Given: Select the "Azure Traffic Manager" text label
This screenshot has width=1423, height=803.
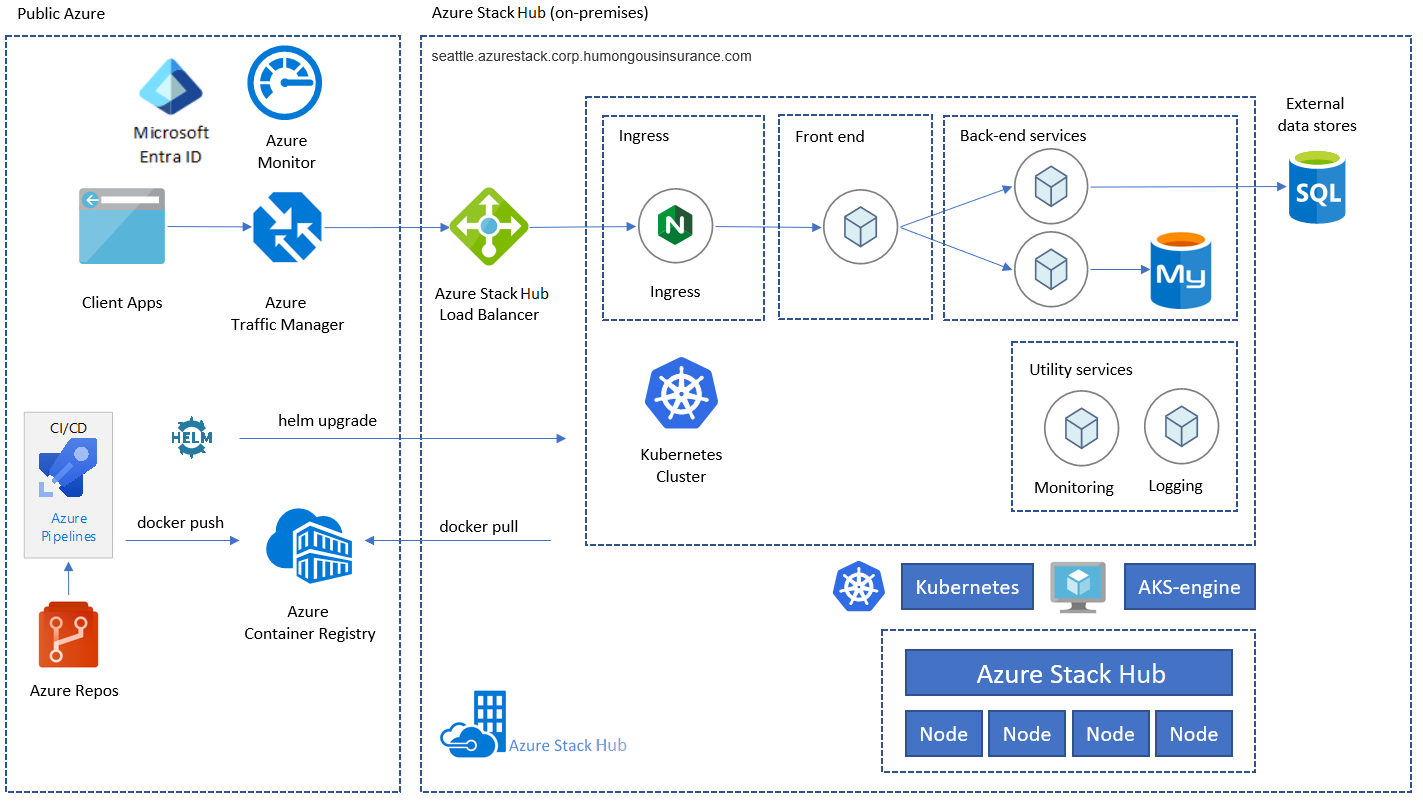Looking at the screenshot, I should coord(287,313).
